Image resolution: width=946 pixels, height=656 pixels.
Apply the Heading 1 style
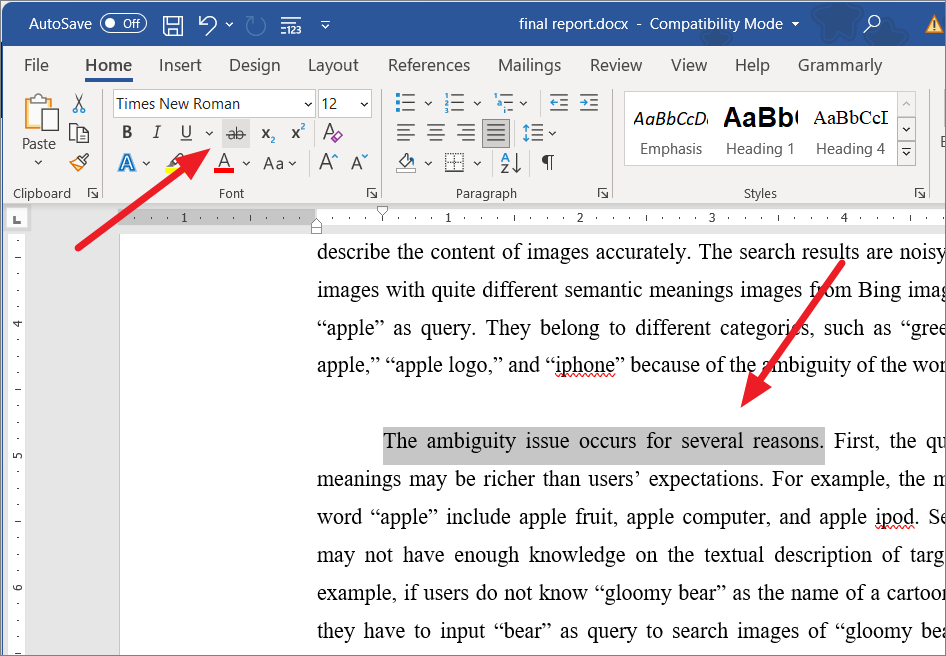[x=760, y=128]
